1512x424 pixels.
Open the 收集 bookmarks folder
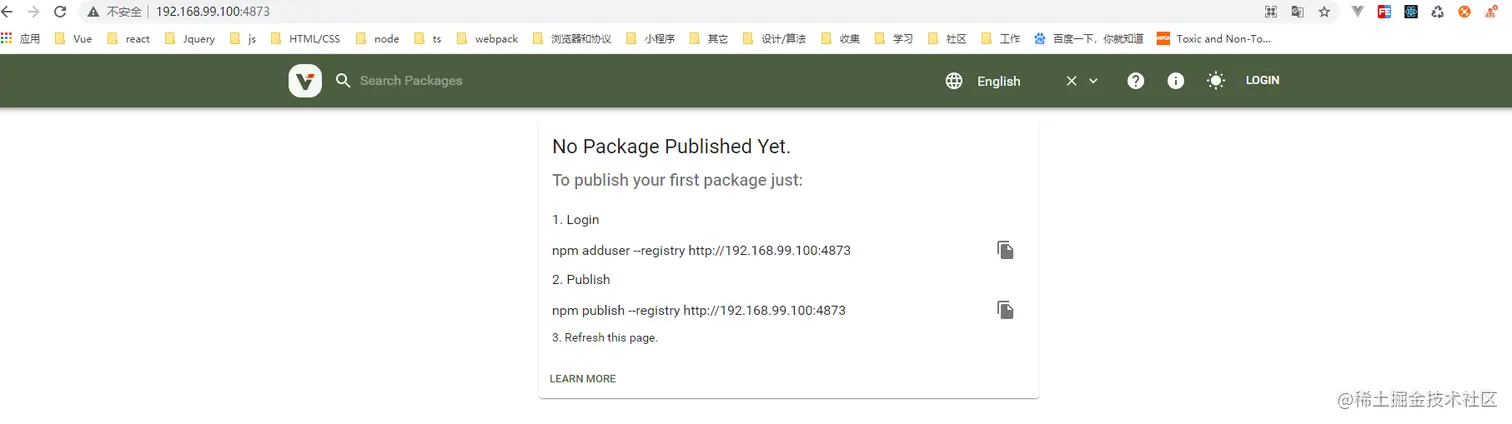tap(840, 39)
